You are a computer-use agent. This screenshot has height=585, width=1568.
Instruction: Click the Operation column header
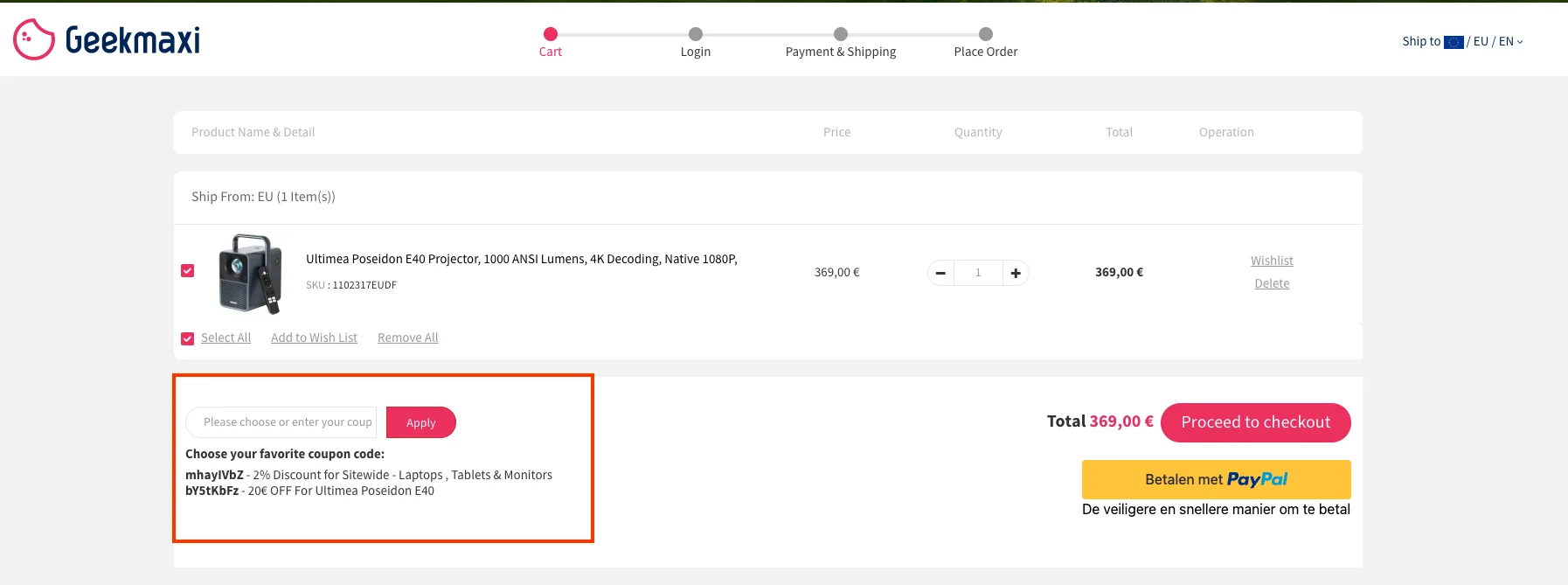point(1226,132)
